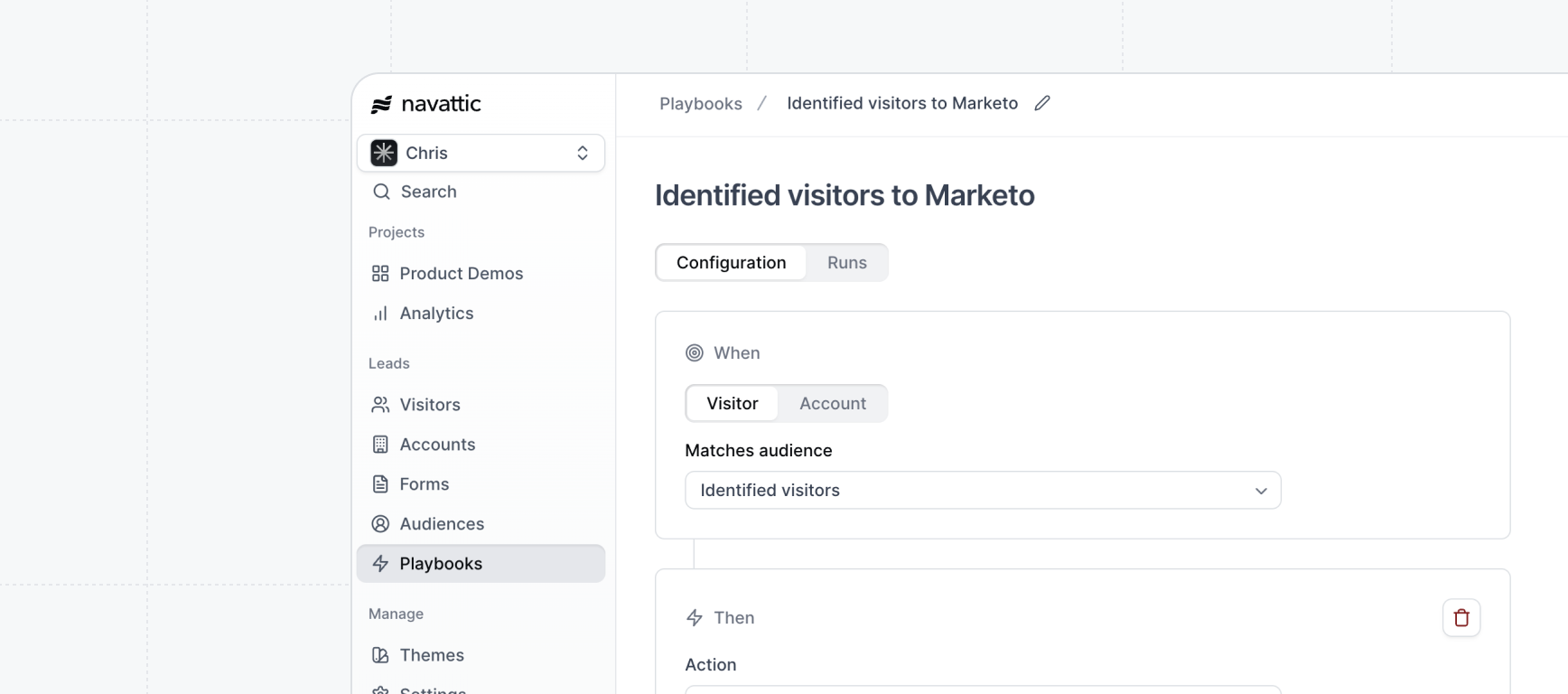Click the Playbooks breadcrumb link
Image resolution: width=1568 pixels, height=694 pixels.
tap(701, 104)
